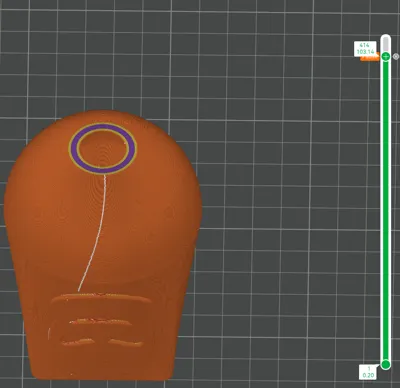Click the upper layer slider handle with plus

pyautogui.click(x=386, y=57)
